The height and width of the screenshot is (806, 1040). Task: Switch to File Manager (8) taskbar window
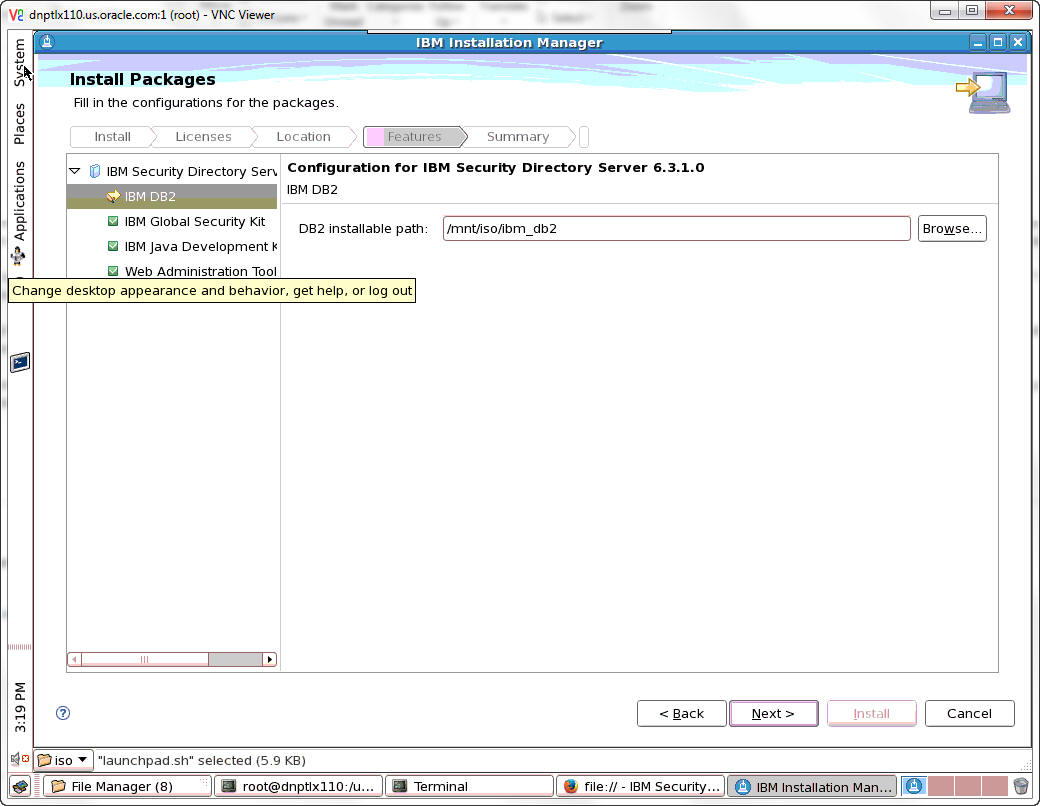click(127, 786)
